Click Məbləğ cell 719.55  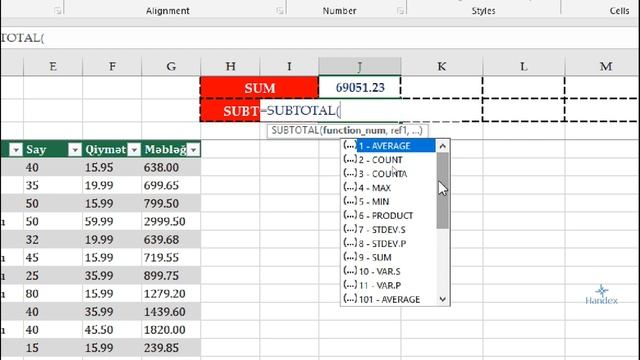point(171,258)
